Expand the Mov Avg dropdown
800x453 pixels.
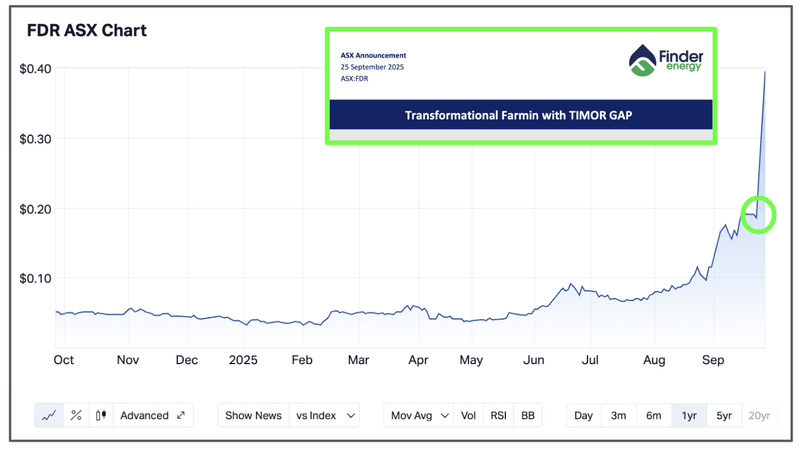419,415
